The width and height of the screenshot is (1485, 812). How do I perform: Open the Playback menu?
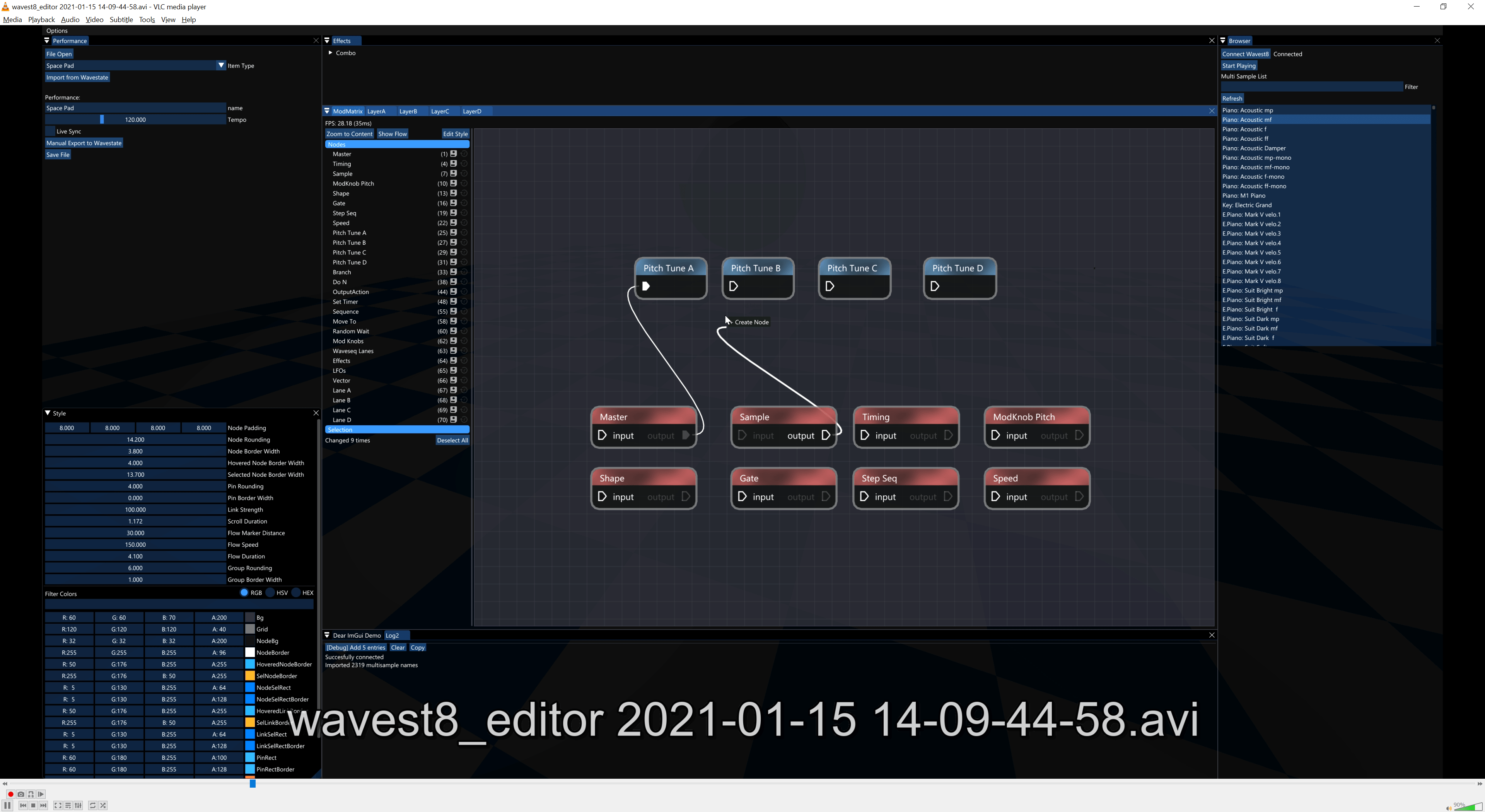click(41, 20)
